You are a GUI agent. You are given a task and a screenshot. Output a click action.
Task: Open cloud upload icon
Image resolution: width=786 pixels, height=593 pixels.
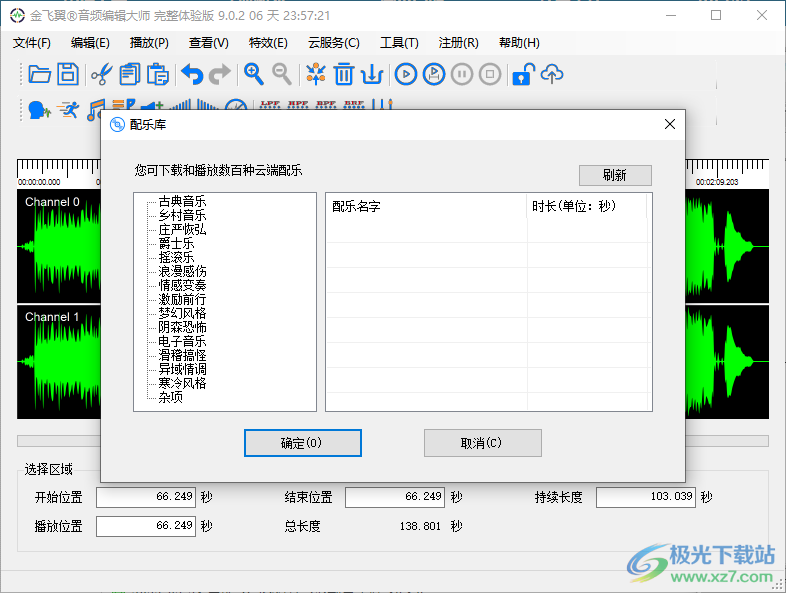[x=552, y=74]
